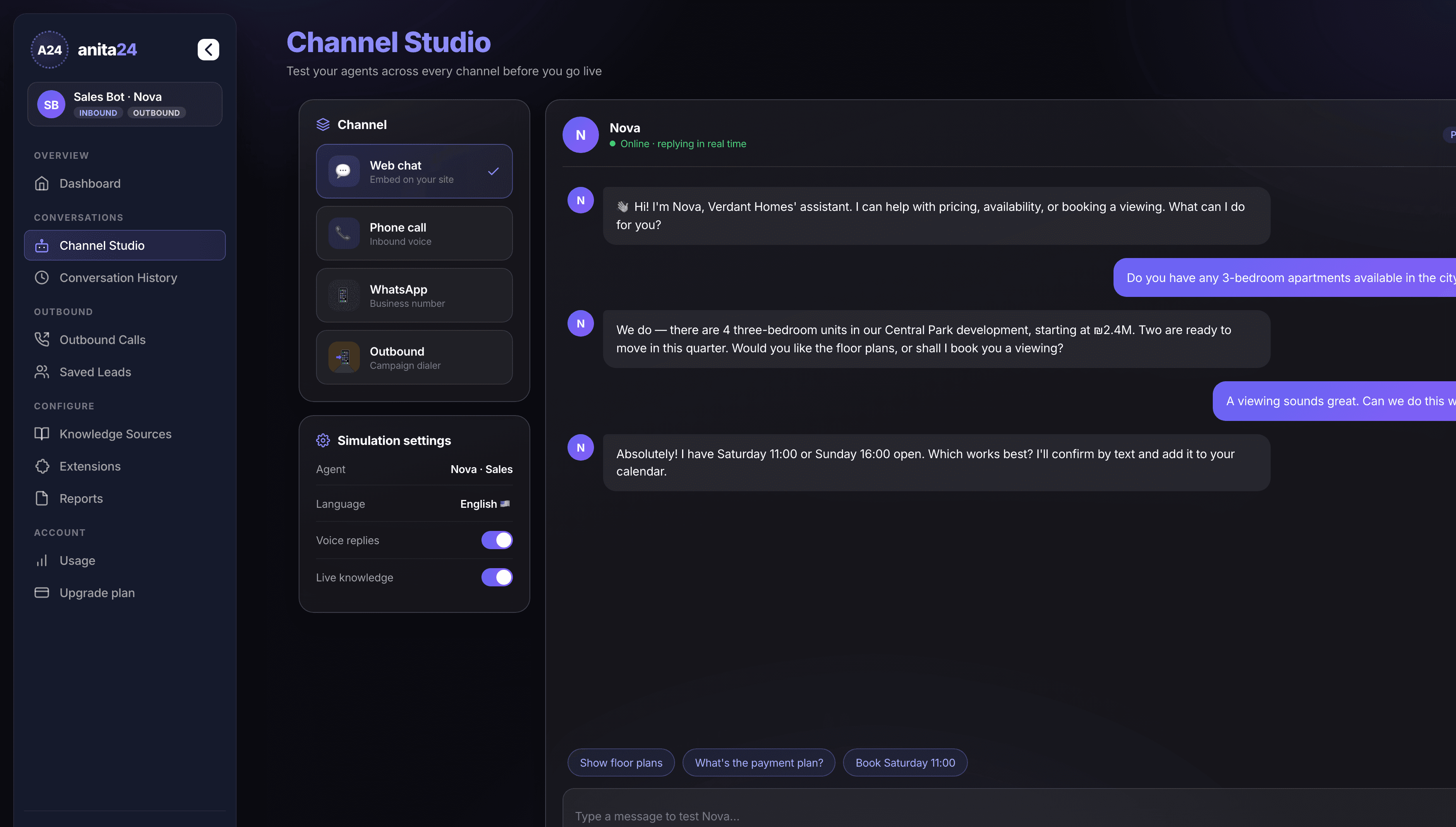Click the Phone call handset icon
This screenshot has width=1456, height=827.
tap(344, 233)
